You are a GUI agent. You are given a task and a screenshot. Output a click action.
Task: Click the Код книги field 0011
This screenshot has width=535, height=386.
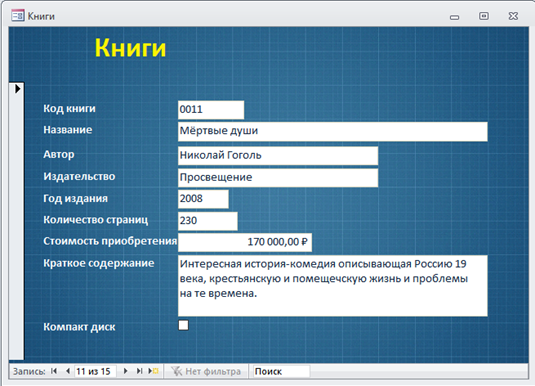coord(211,110)
